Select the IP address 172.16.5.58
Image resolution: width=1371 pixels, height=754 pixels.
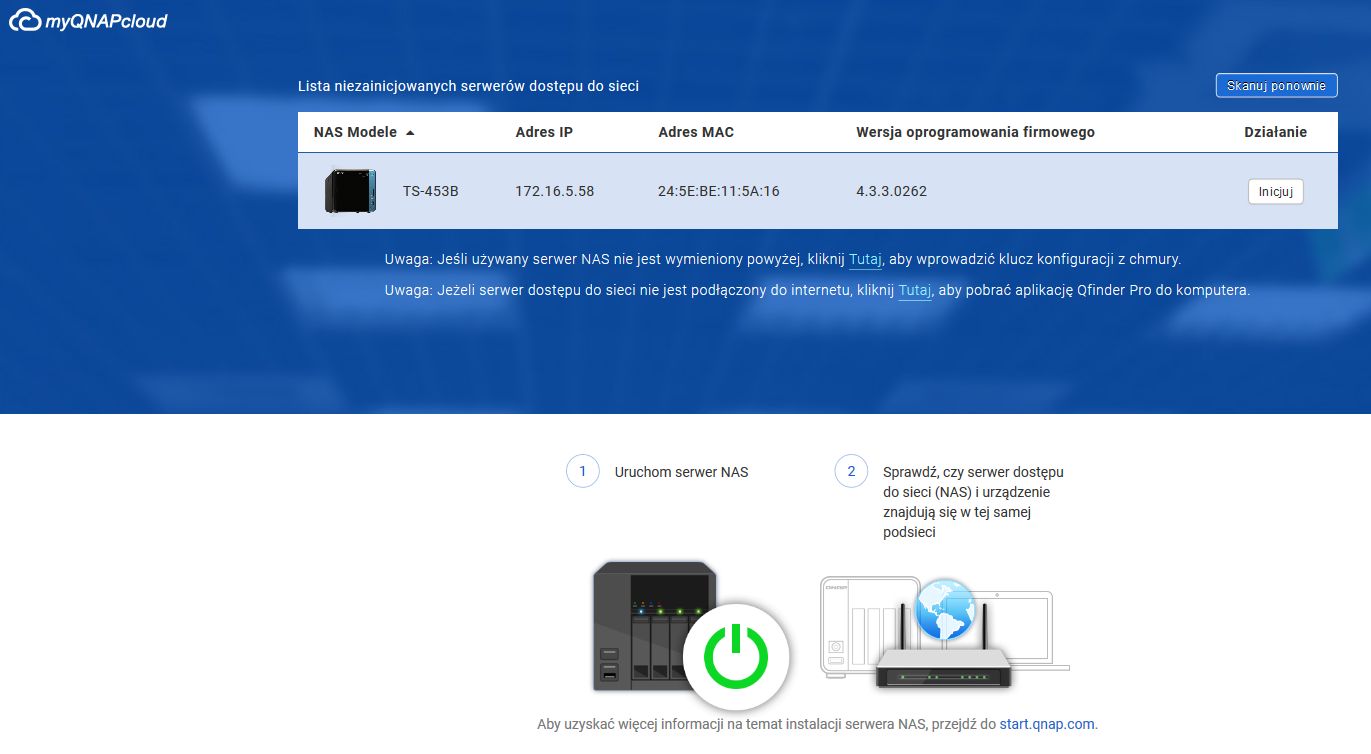555,191
